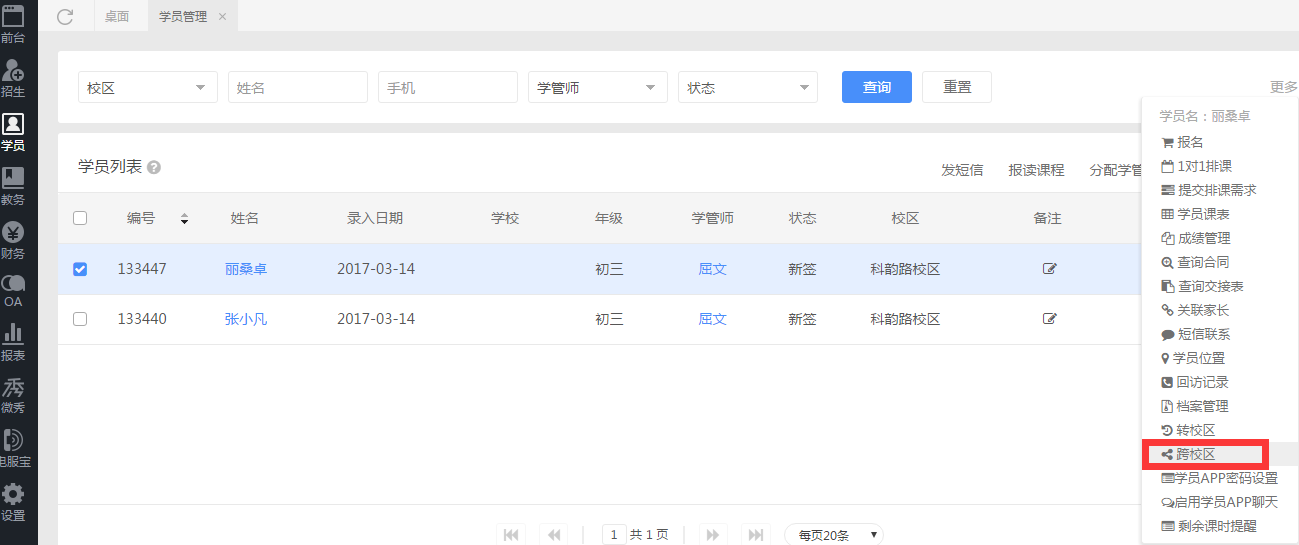Click the 发短信 send SMS link
The height and width of the screenshot is (545, 1299).
962,170
